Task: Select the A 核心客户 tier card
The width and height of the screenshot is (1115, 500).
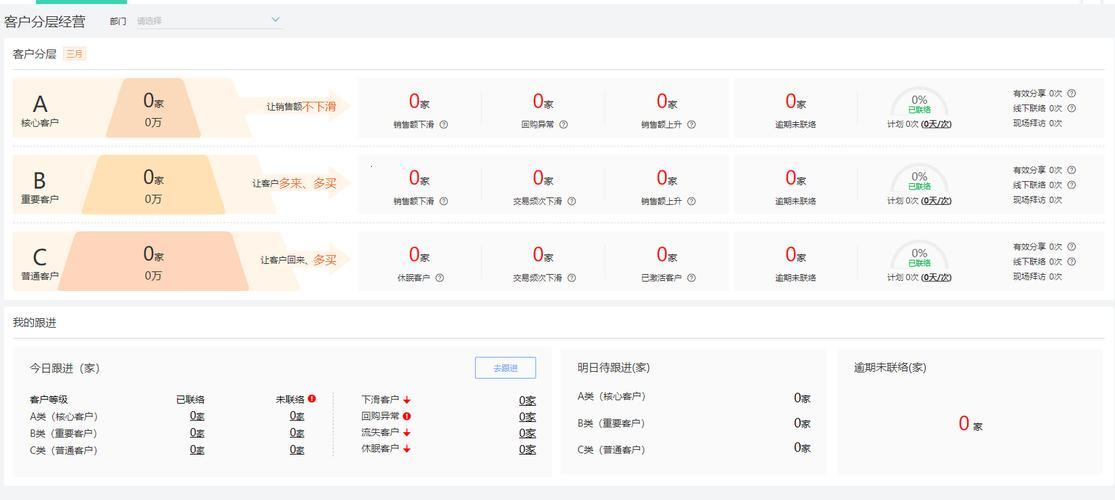Action: click(132, 108)
